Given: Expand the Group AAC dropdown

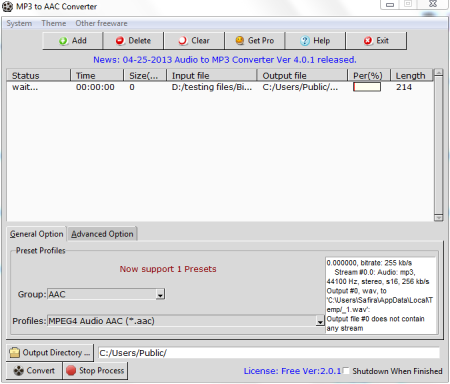Looking at the screenshot, I should (x=160, y=294).
